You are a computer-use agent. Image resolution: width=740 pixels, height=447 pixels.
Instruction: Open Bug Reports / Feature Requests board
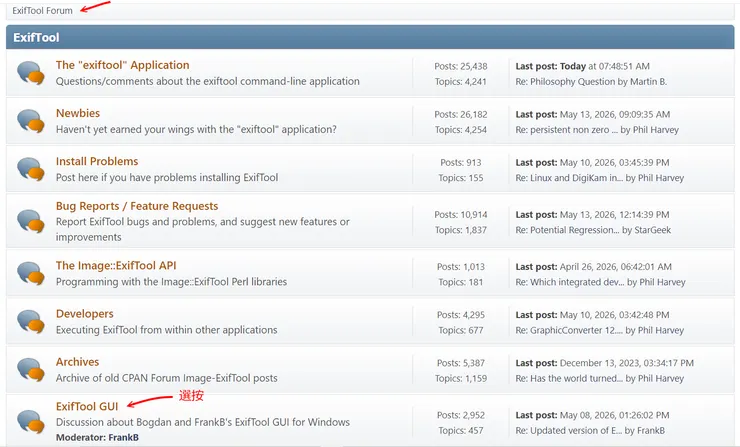click(x=137, y=206)
